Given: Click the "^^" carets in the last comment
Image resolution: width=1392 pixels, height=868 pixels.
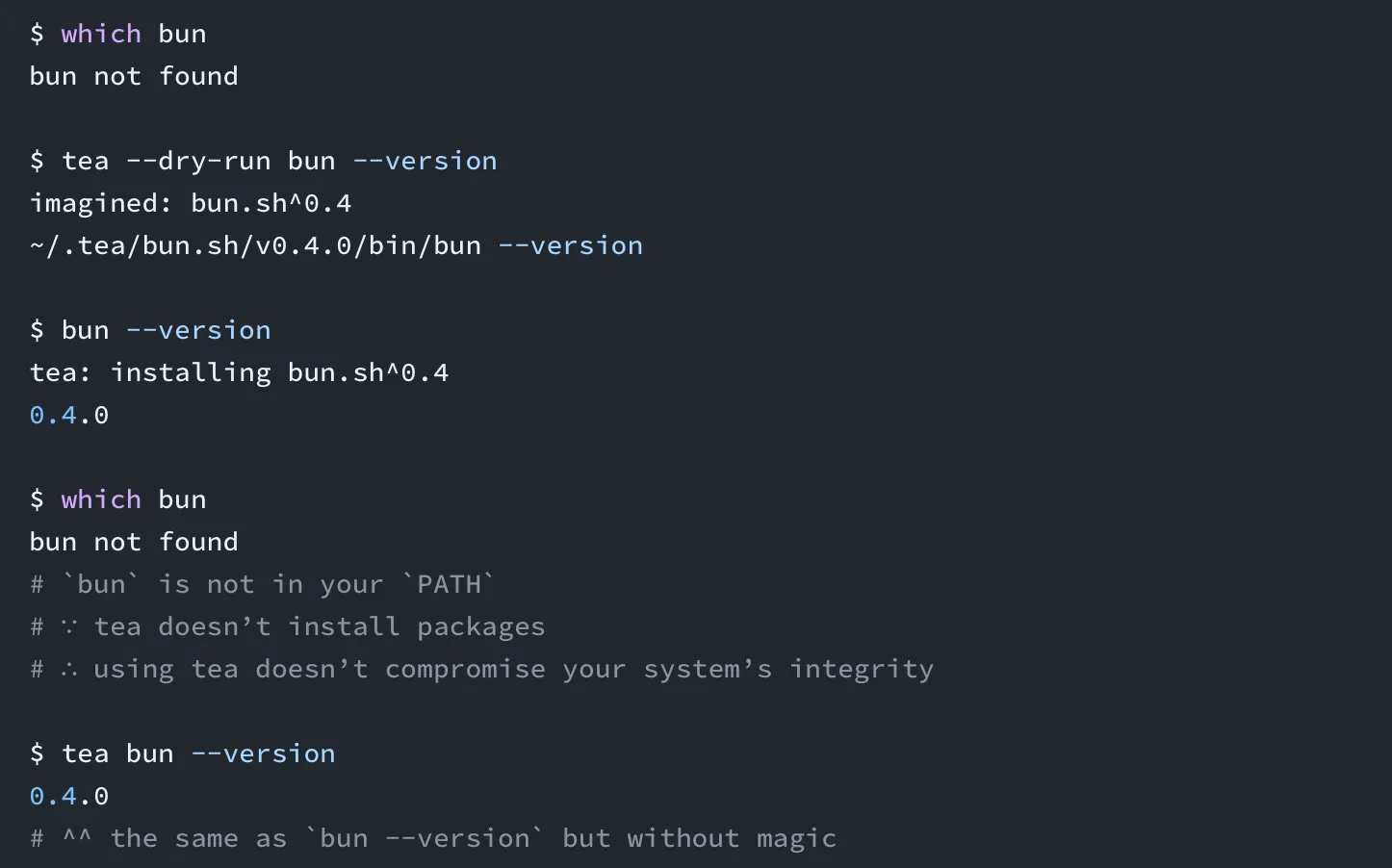Looking at the screenshot, I should pyautogui.click(x=77, y=838).
